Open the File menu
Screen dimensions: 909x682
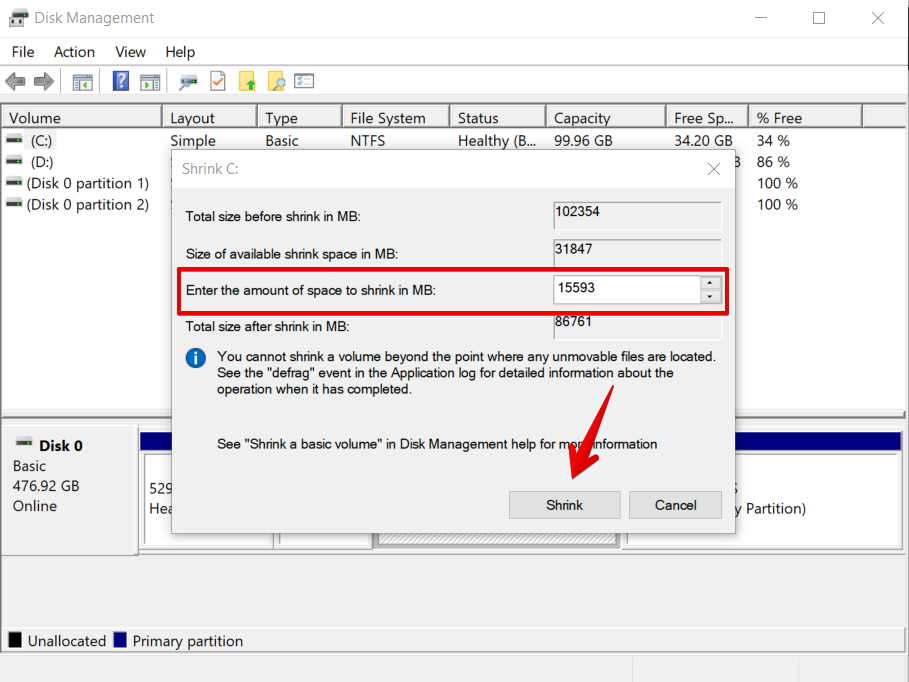pos(22,52)
